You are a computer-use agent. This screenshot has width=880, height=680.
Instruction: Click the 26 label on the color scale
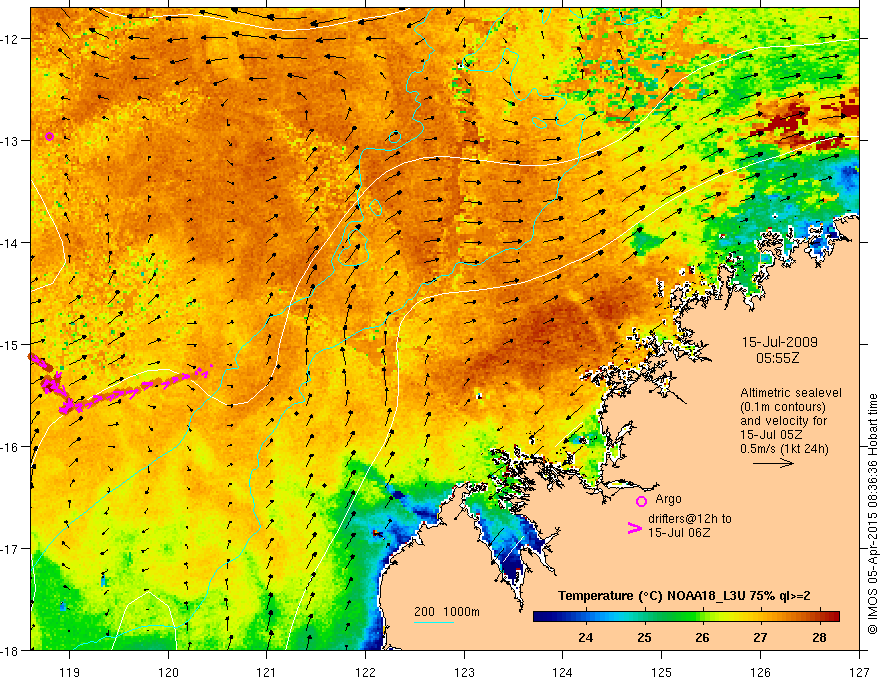pyautogui.click(x=702, y=637)
